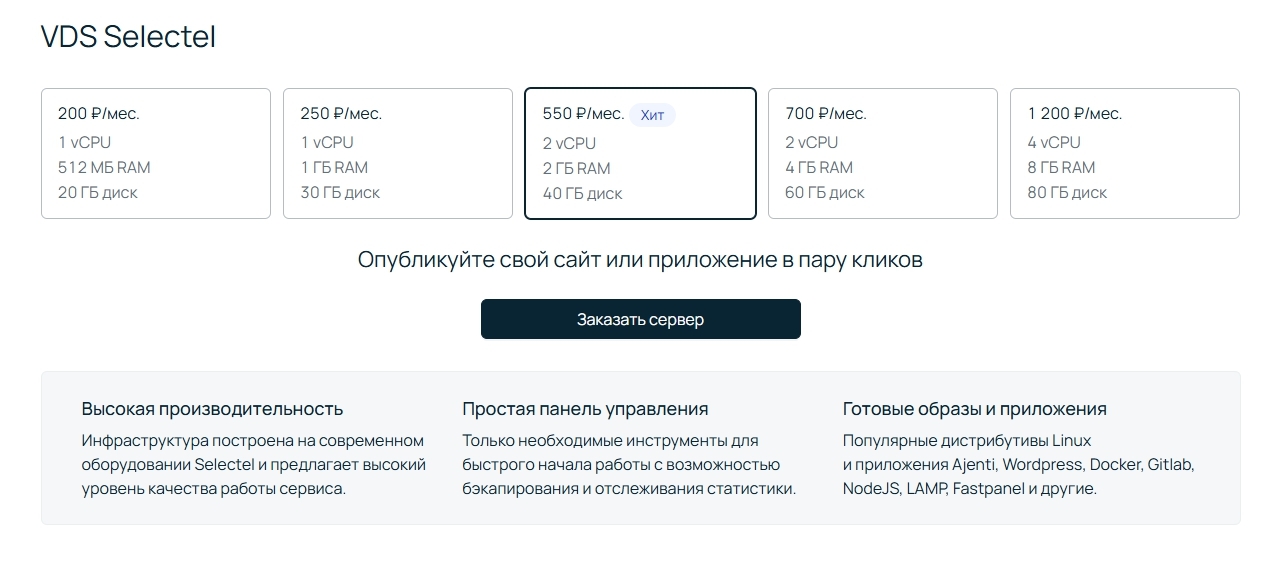Choose the 250 ₽/мес. tariff card

click(398, 153)
